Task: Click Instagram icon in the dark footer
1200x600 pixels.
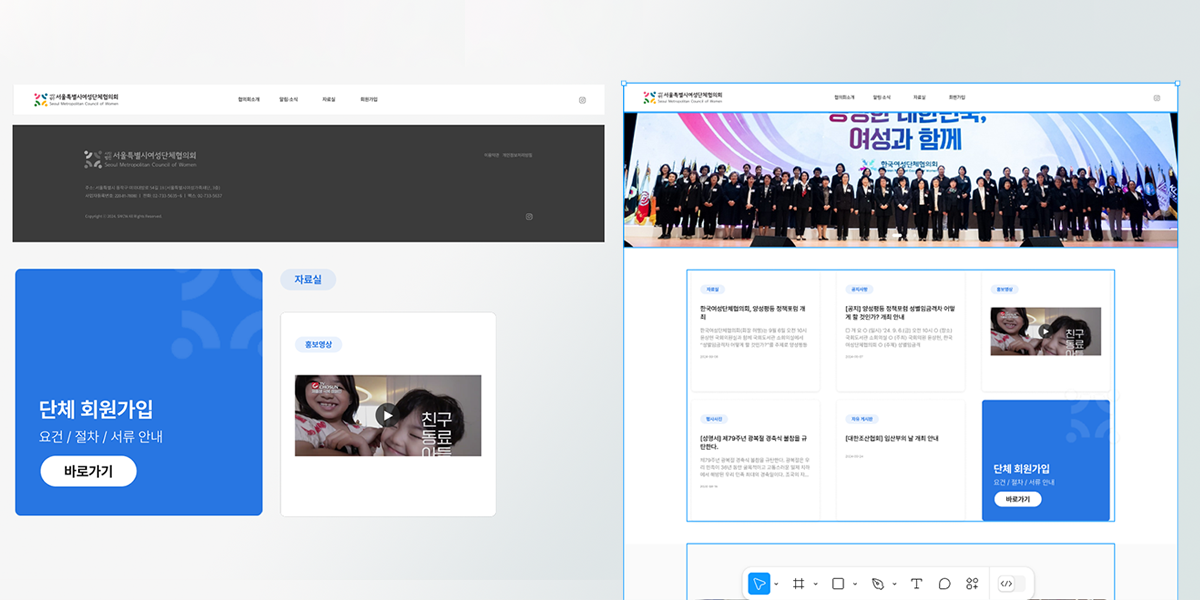Action: 529,217
